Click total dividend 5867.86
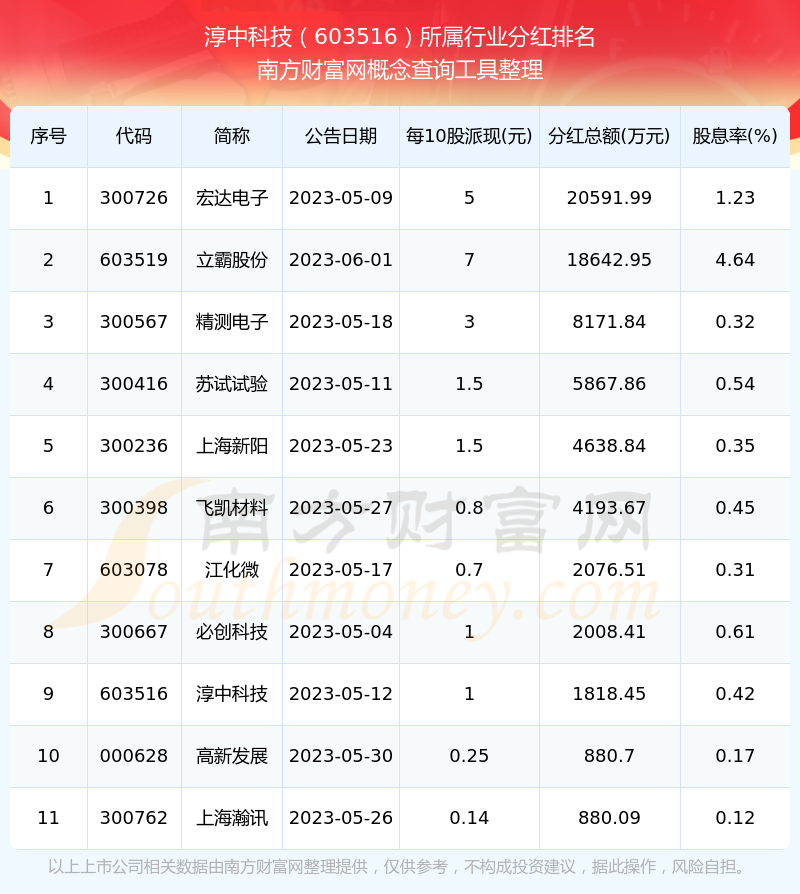The image size is (800, 894). pyautogui.click(x=609, y=384)
